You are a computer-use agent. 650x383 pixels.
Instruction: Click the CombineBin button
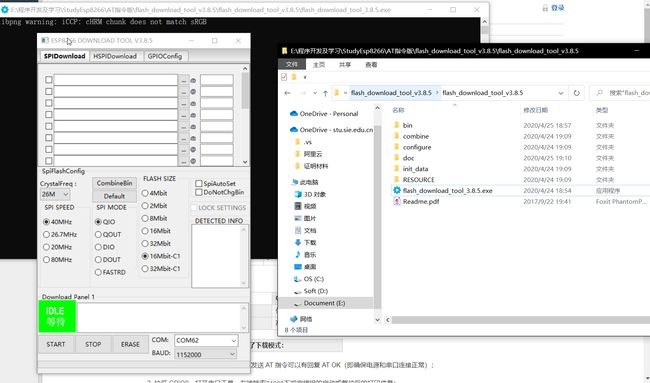pyautogui.click(x=114, y=183)
